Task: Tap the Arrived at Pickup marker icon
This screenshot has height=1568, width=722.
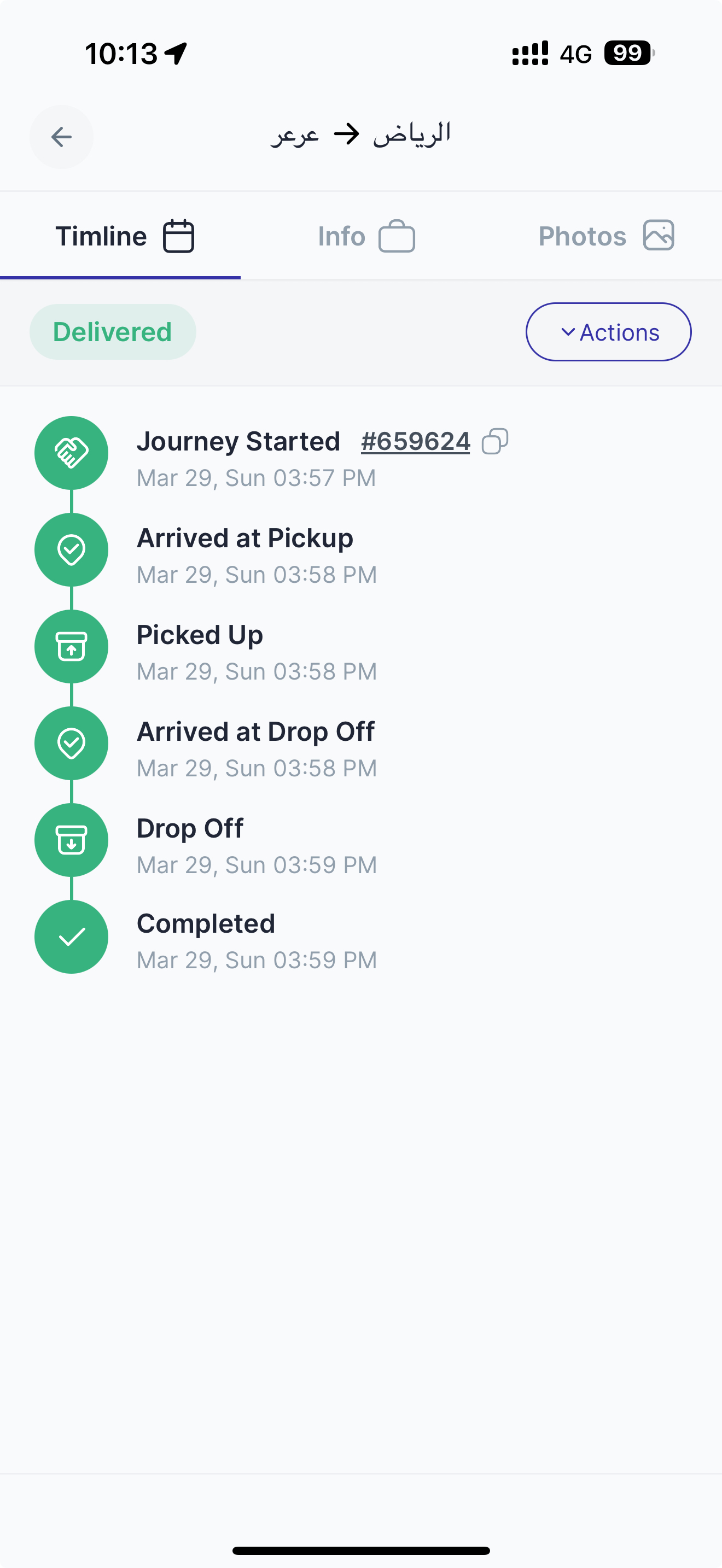Action: [x=71, y=549]
